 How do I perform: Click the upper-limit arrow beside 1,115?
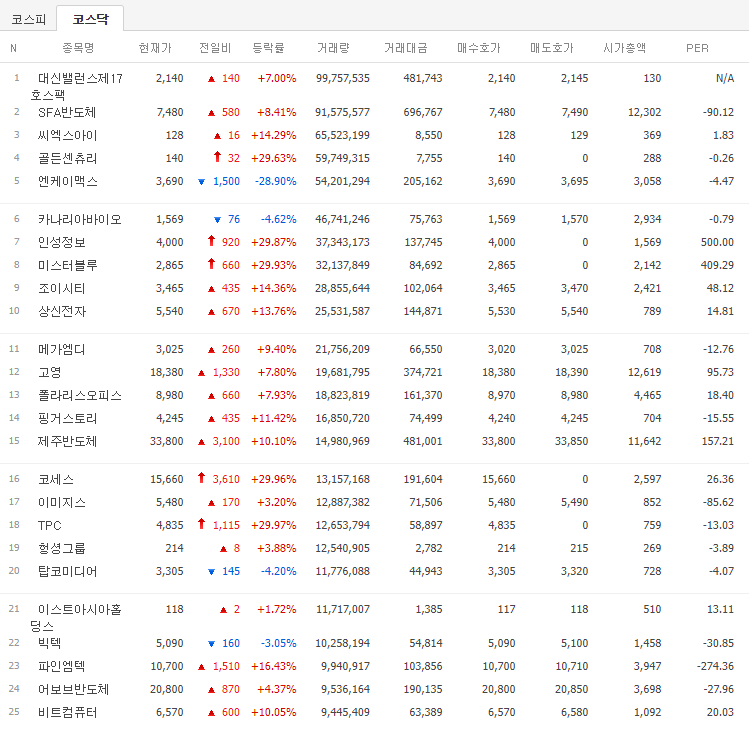pyautogui.click(x=202, y=524)
